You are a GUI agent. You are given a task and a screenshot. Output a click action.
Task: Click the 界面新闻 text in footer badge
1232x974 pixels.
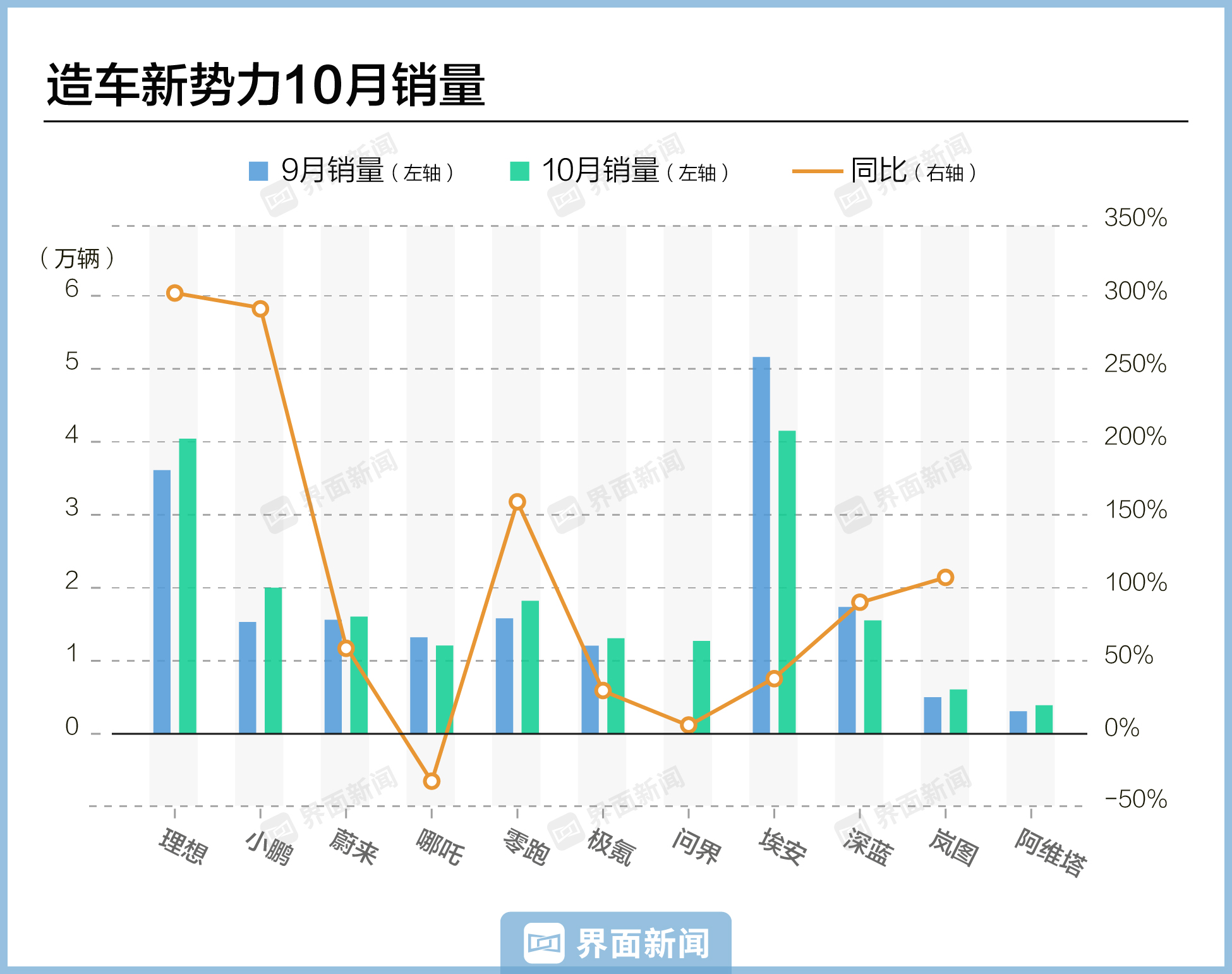[643, 944]
